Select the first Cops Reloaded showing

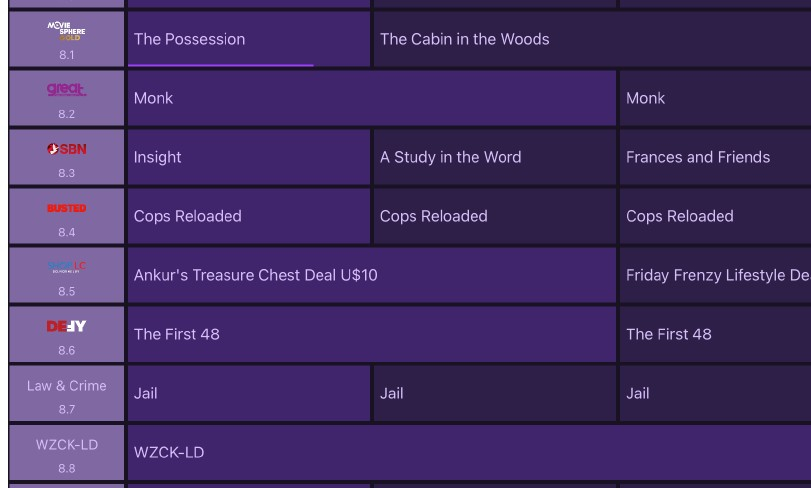coord(248,216)
